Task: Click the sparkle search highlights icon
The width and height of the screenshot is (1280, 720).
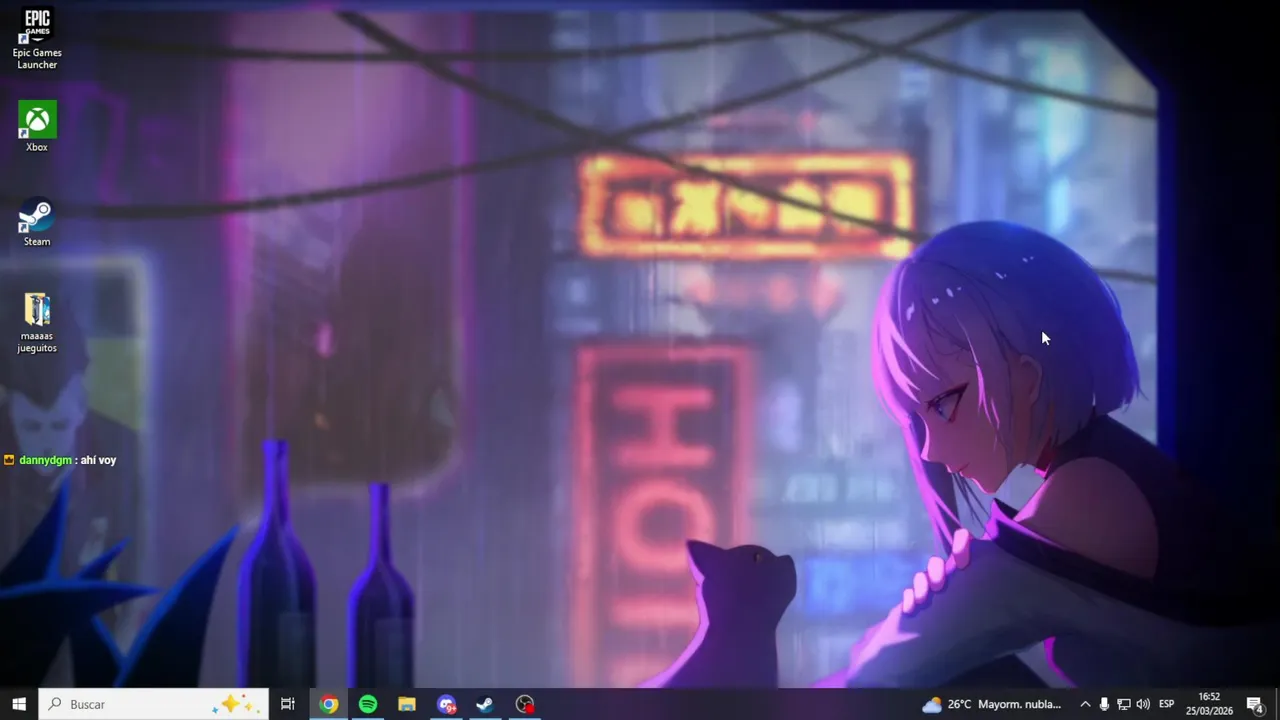Action: coord(236,704)
